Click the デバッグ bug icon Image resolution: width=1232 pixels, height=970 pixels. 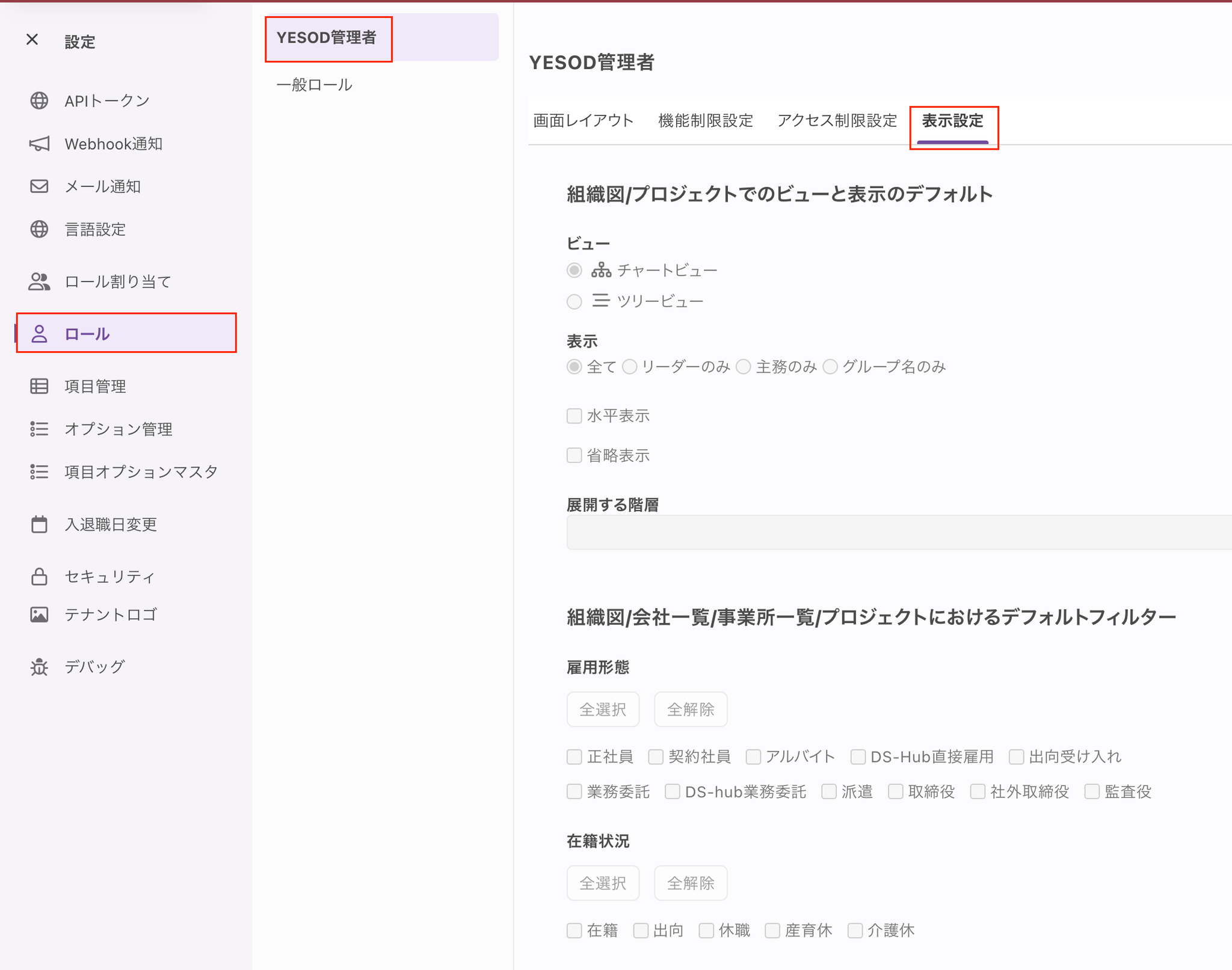(39, 667)
